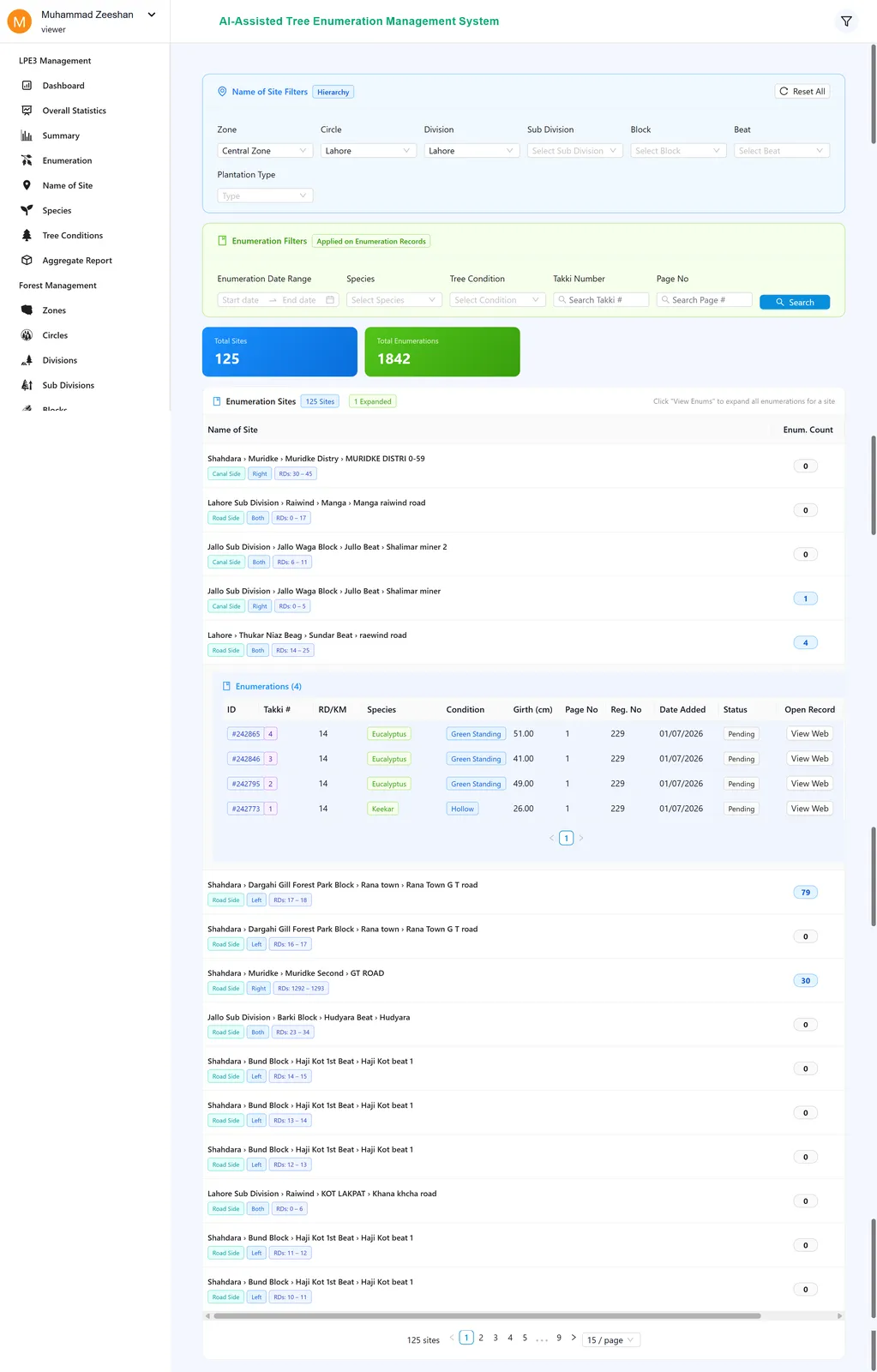
Task: Click the Circles globe icon
Action: (27, 335)
